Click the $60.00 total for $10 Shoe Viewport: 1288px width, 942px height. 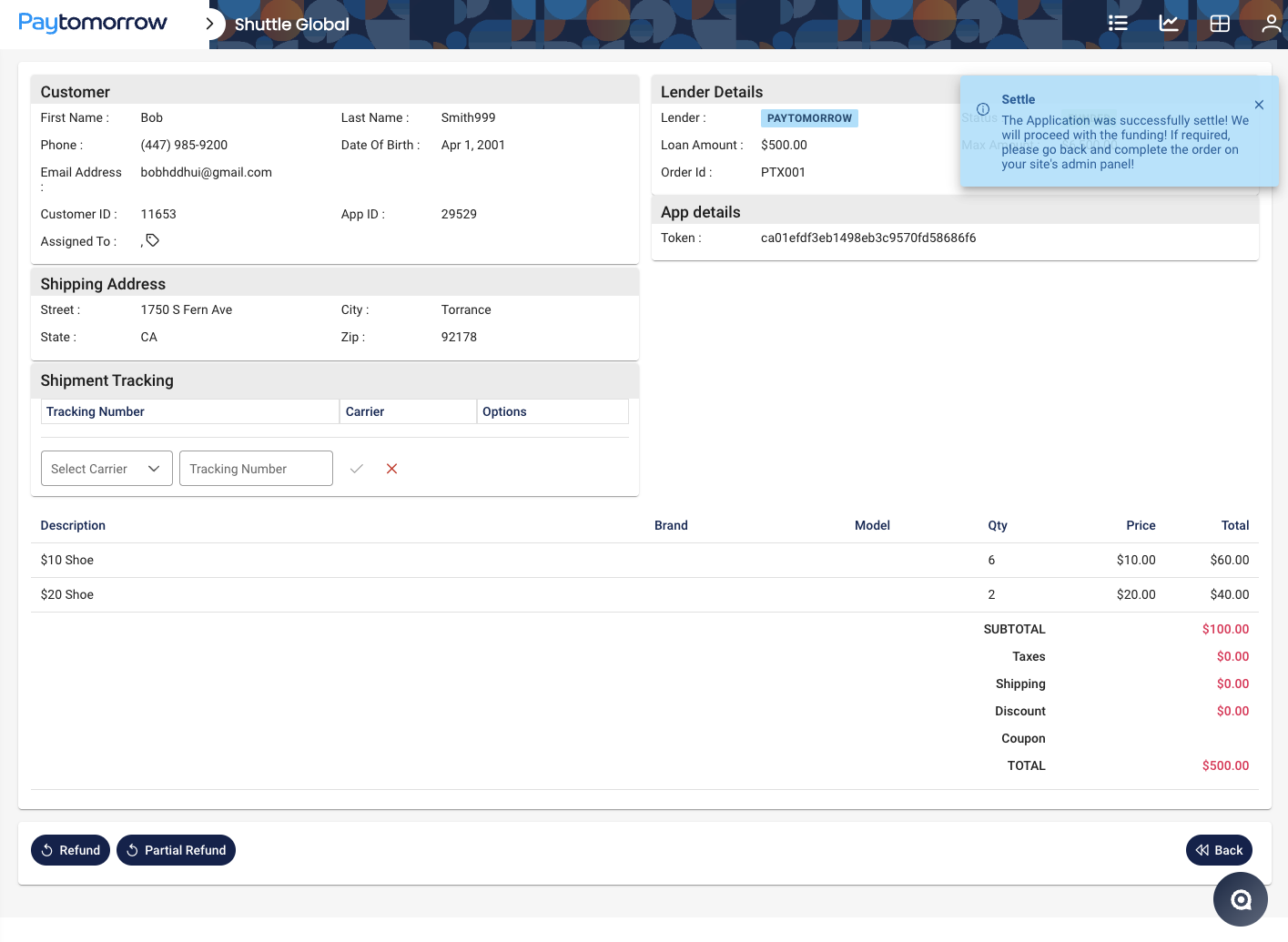(x=1230, y=560)
